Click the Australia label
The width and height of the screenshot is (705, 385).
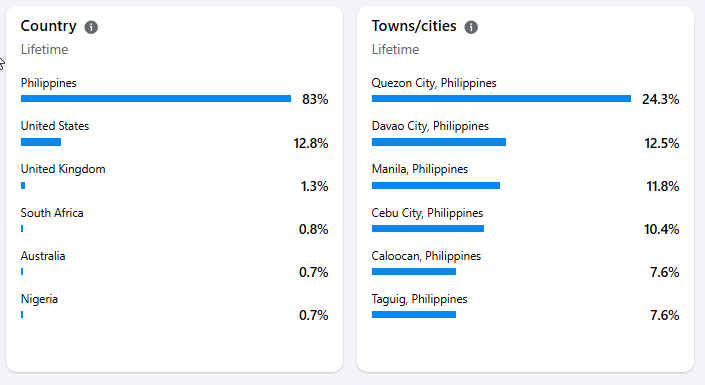tap(43, 256)
